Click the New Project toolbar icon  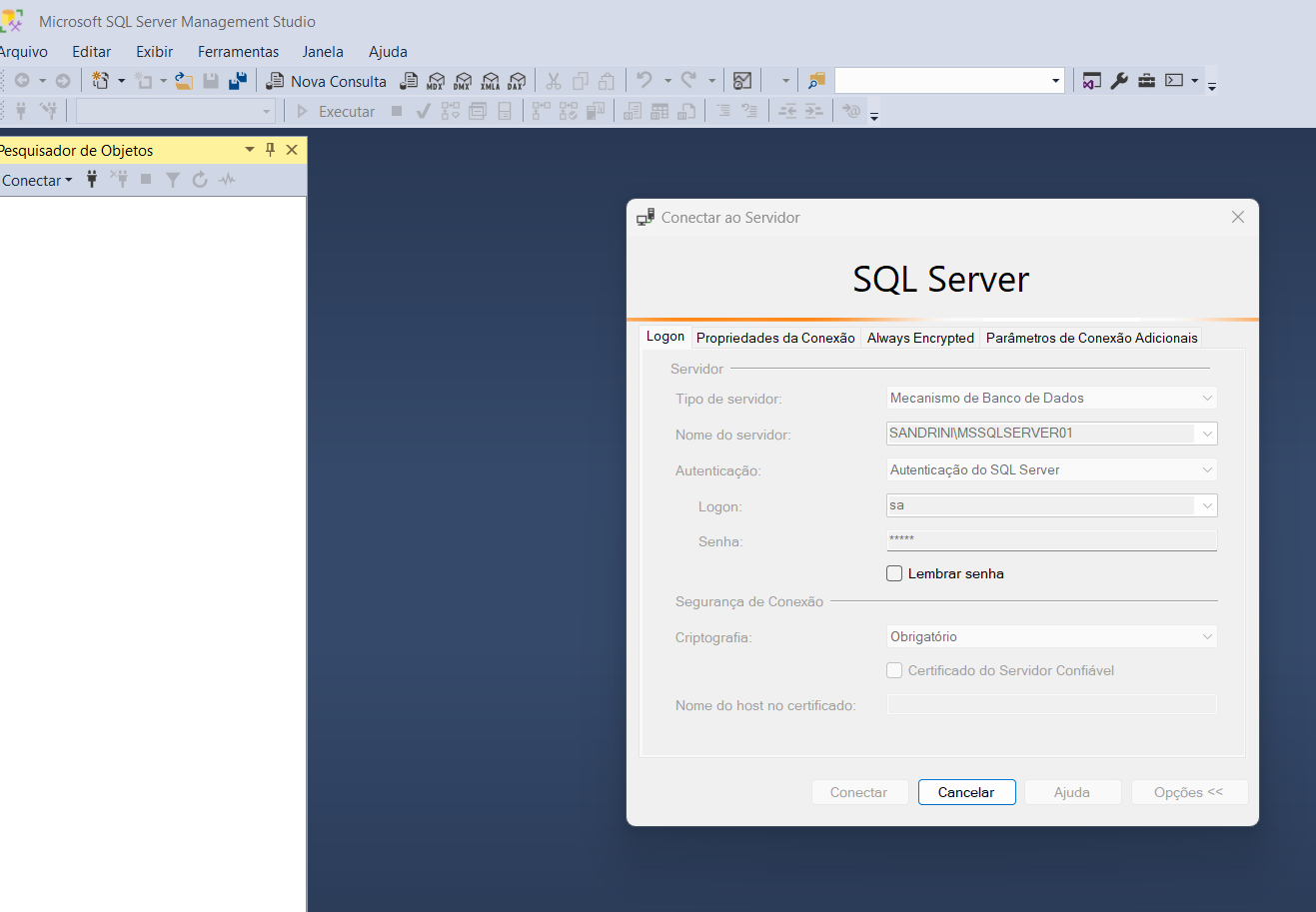pos(100,81)
